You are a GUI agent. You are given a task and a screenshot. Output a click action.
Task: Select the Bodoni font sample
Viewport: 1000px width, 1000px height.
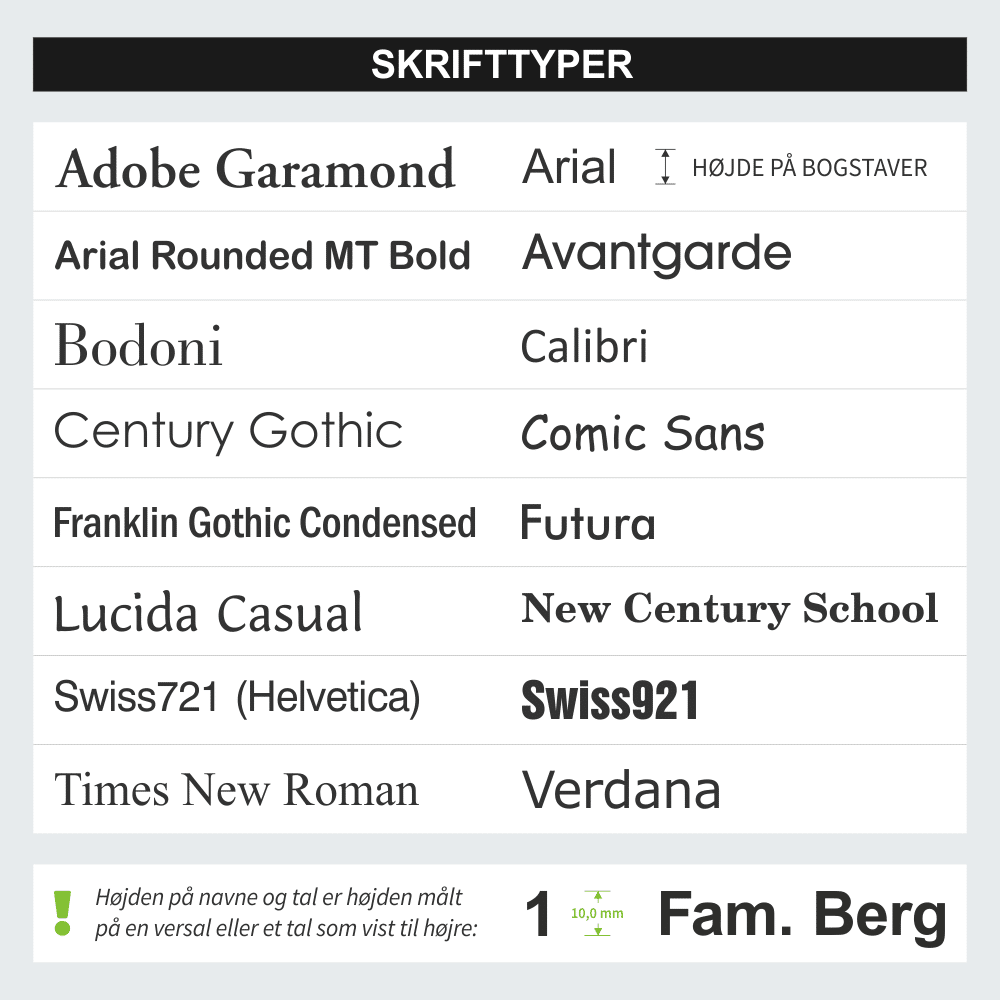point(138,345)
